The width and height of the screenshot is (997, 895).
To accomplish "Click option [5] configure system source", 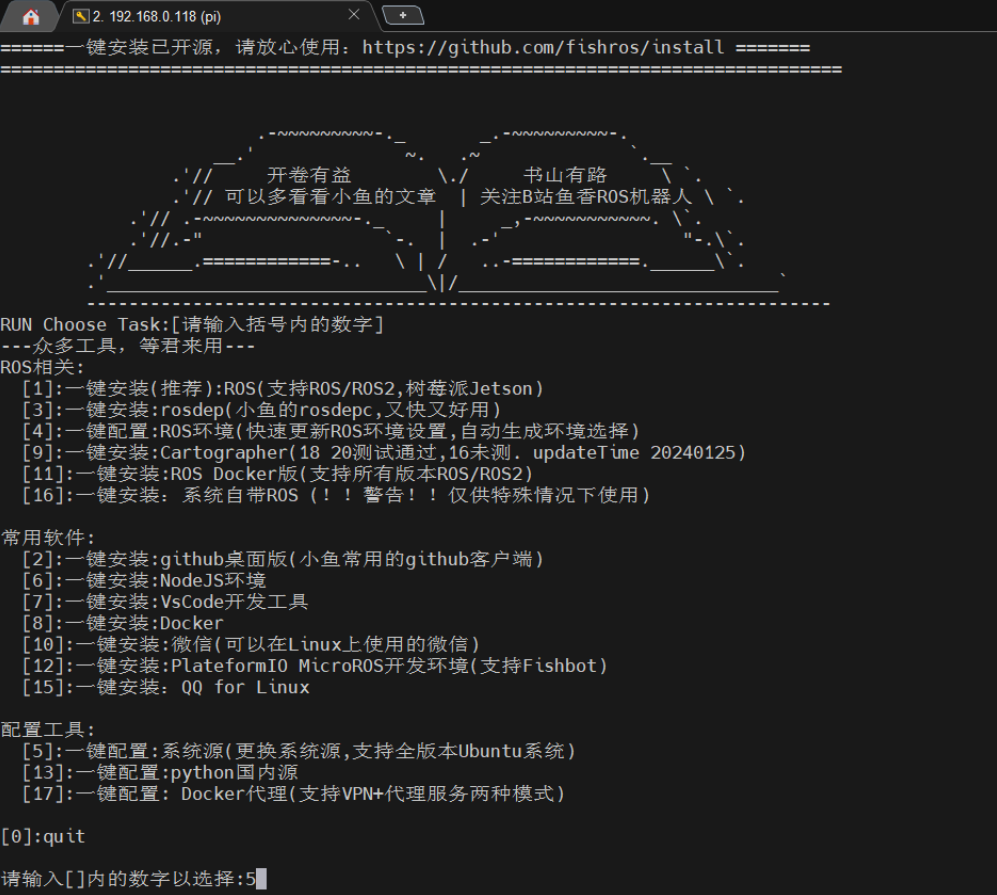I will (299, 751).
